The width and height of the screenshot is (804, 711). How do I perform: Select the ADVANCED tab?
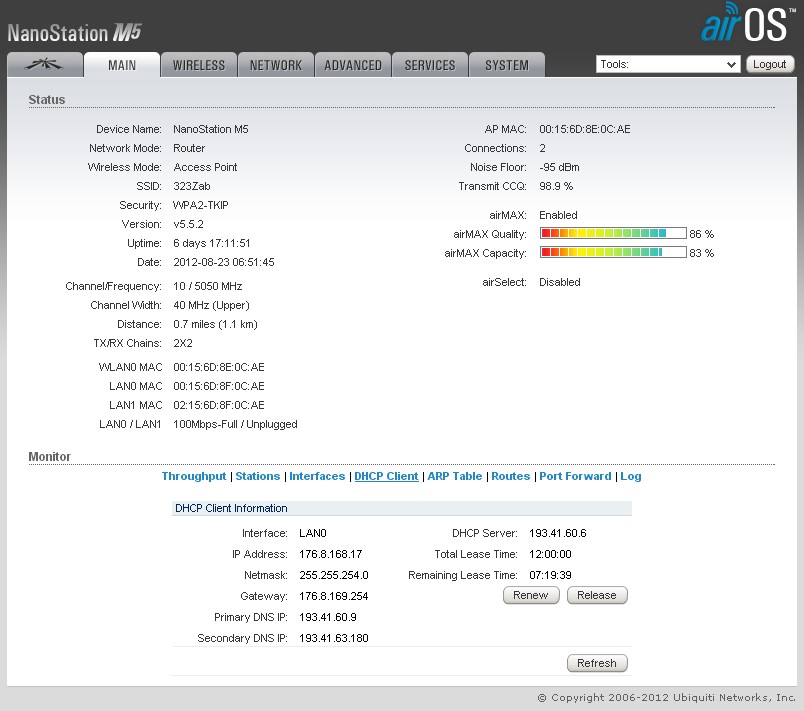(x=353, y=65)
